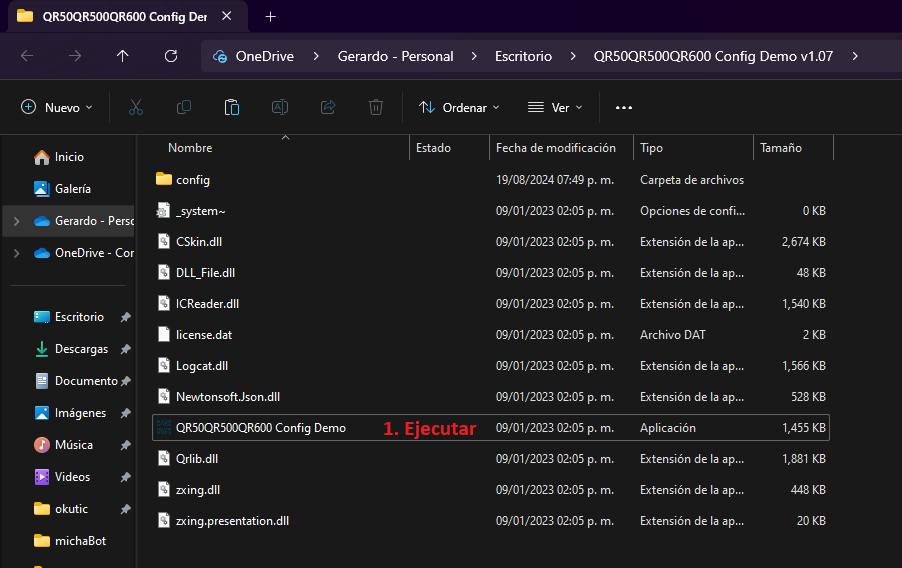Image resolution: width=902 pixels, height=568 pixels.
Task: Go up one folder level
Action: (x=123, y=56)
